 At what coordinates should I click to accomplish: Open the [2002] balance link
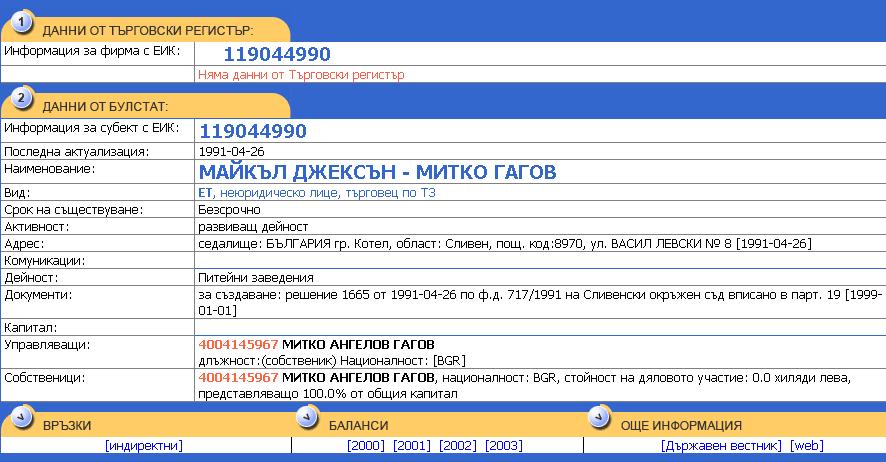(x=458, y=446)
